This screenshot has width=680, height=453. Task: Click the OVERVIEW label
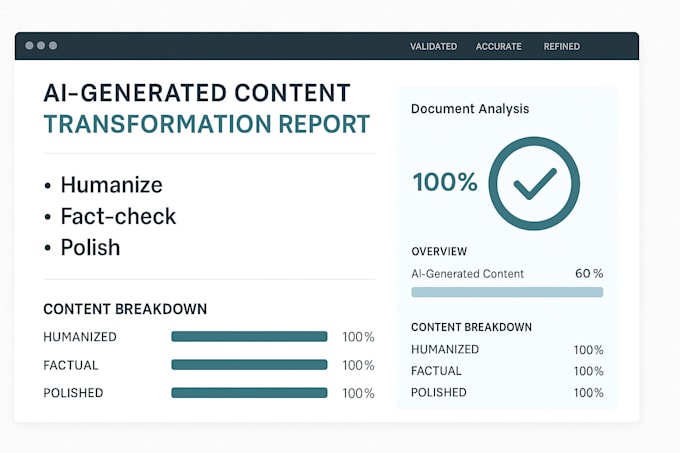point(439,251)
